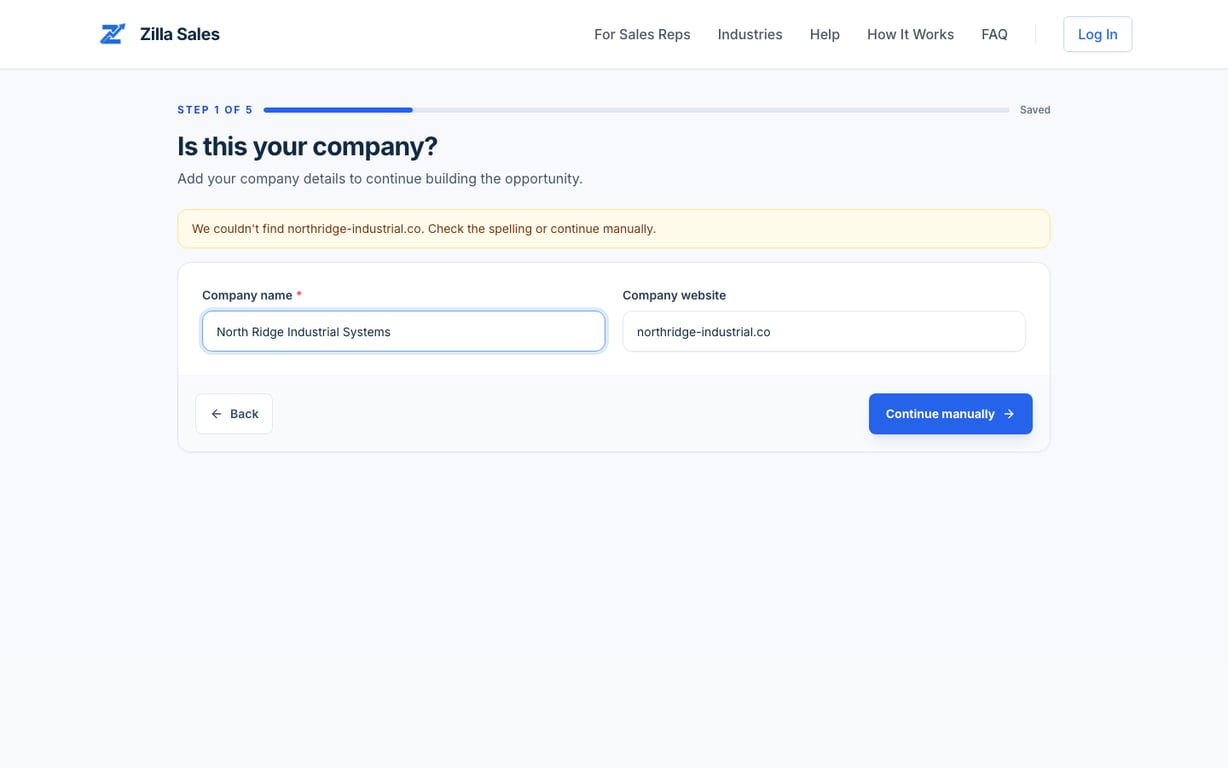Click the couldn't find northridge-industrial.co warning banner
The width and height of the screenshot is (1228, 768).
(614, 229)
